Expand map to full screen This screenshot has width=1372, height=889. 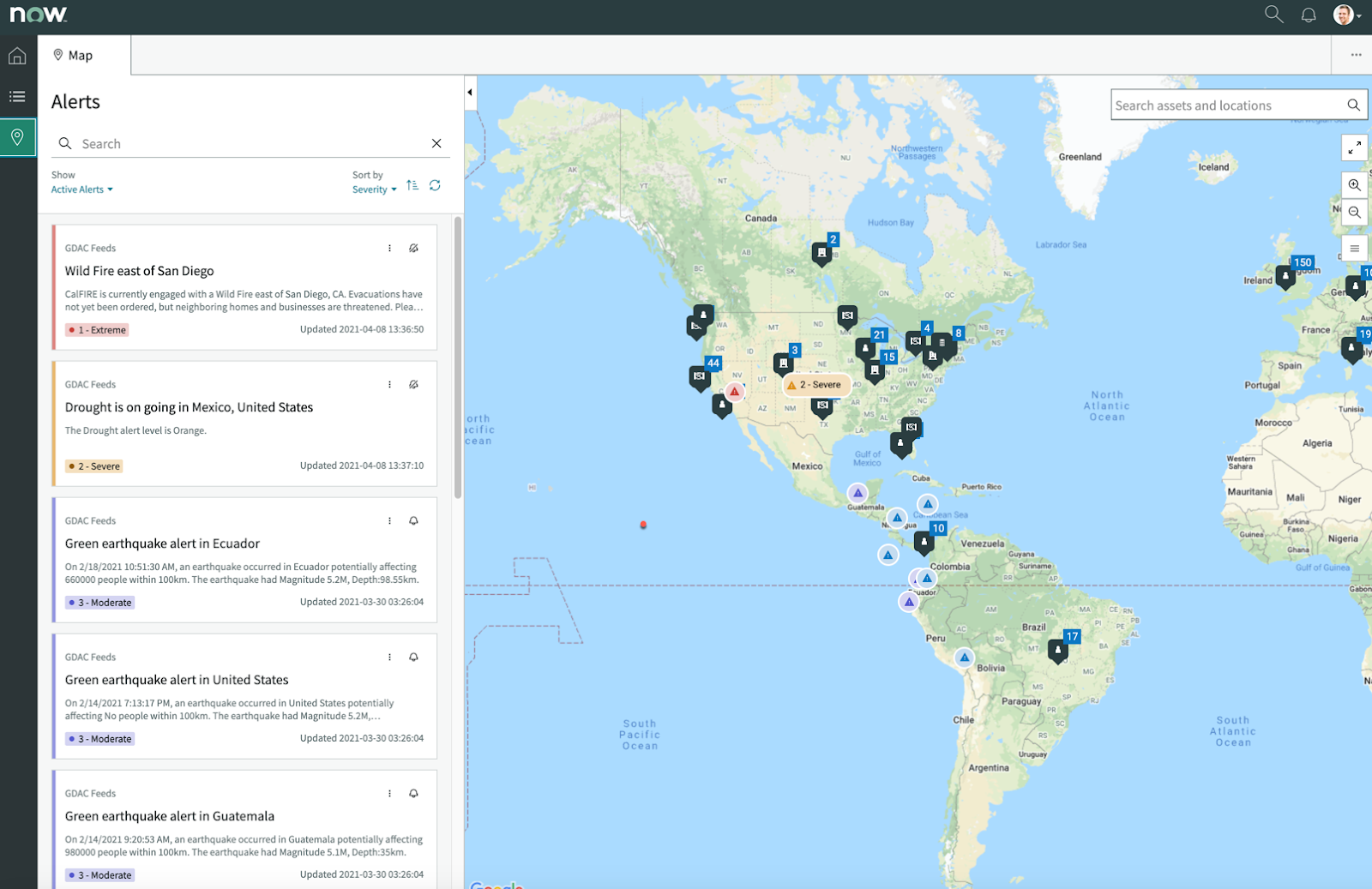pyautogui.click(x=1354, y=147)
